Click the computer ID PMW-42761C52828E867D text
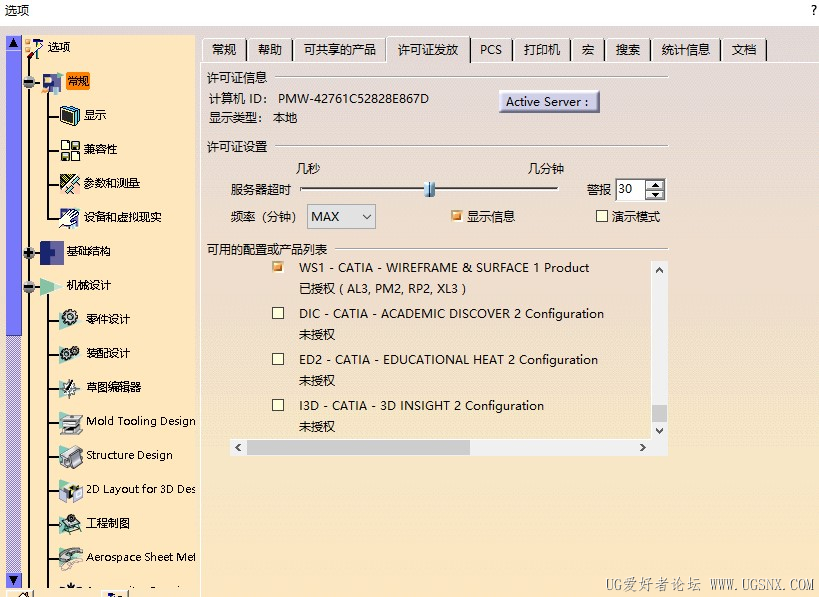This screenshot has width=819, height=597. (x=353, y=98)
